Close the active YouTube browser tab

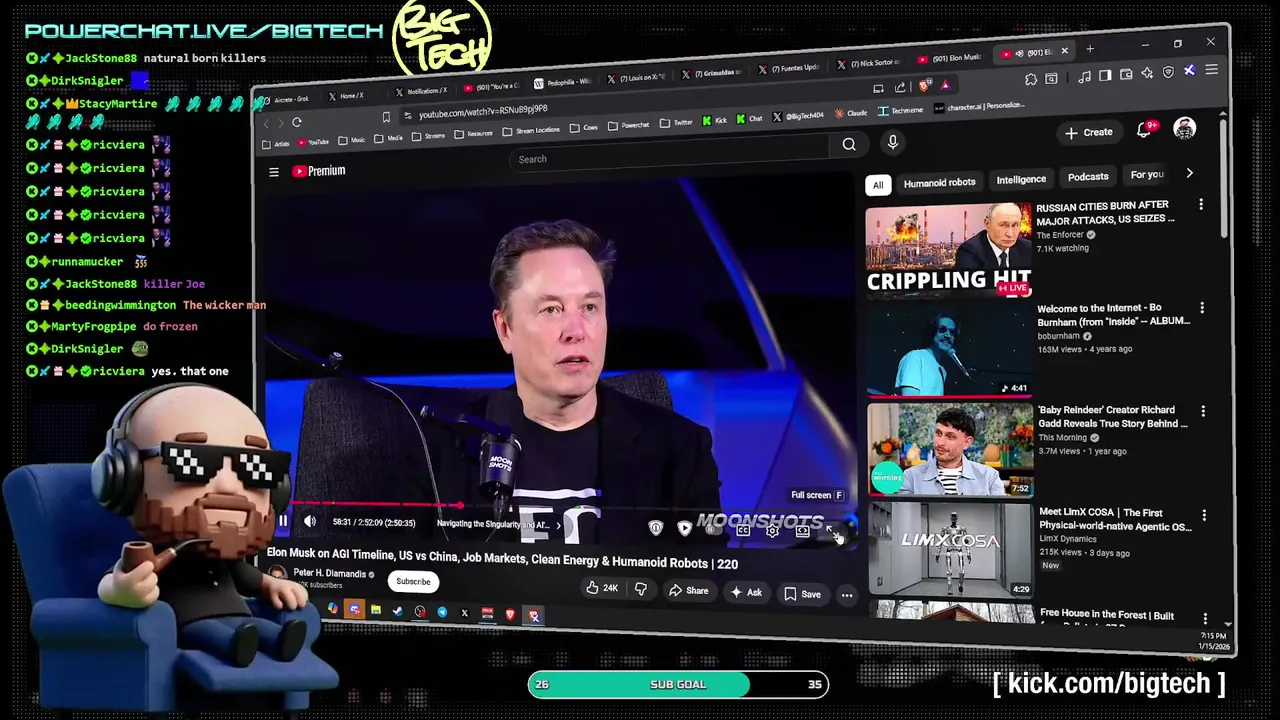point(1065,51)
